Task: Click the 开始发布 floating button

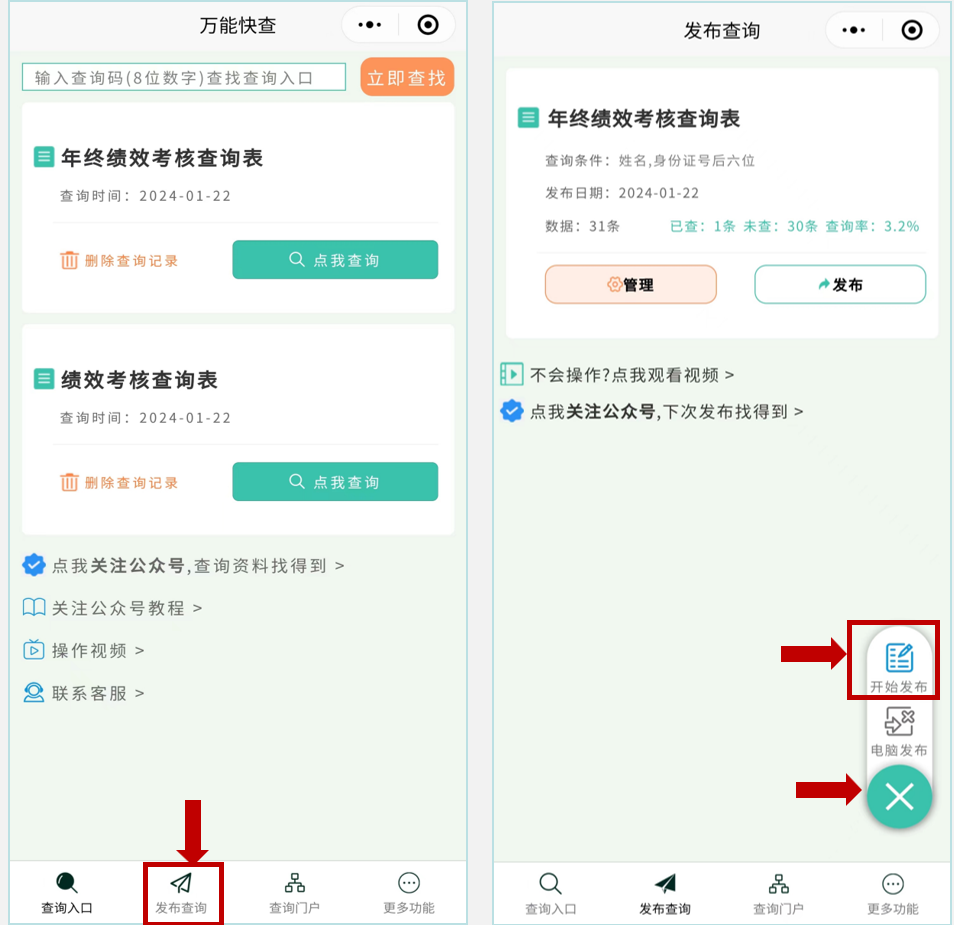Action: 899,667
